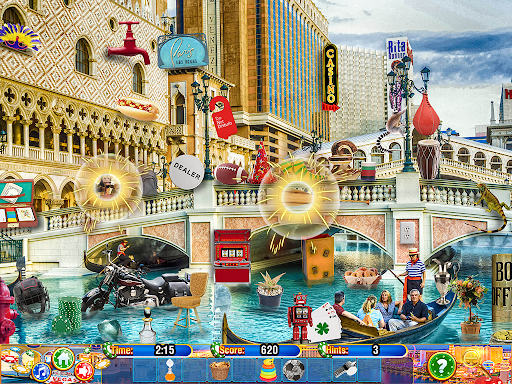Click the orange box under bridge
The width and height of the screenshot is (512, 384).
click(318, 259)
